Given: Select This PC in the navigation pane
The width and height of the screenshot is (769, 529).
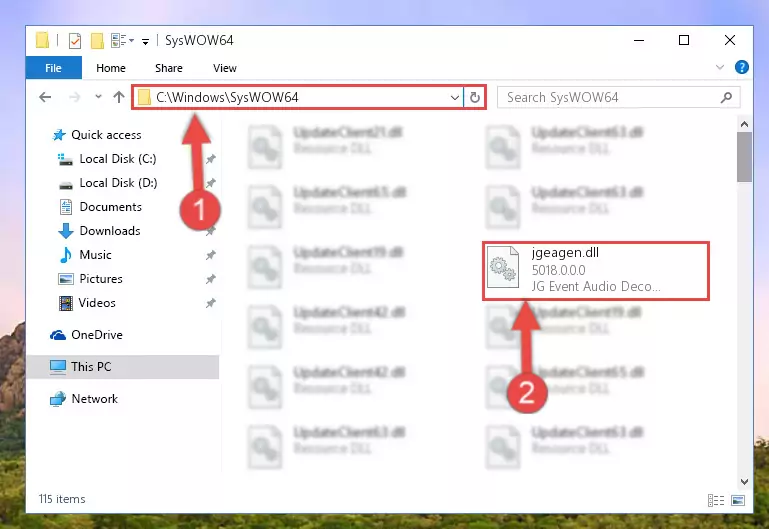Looking at the screenshot, I should (x=123, y=367).
